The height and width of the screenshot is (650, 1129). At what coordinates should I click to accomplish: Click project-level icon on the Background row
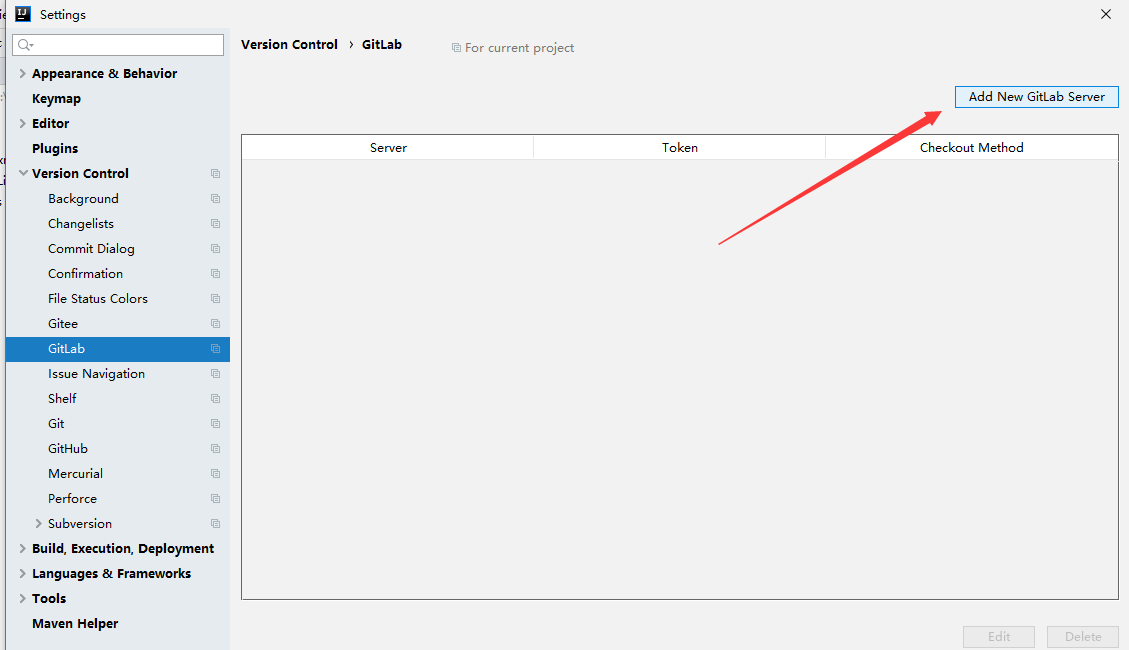point(215,199)
